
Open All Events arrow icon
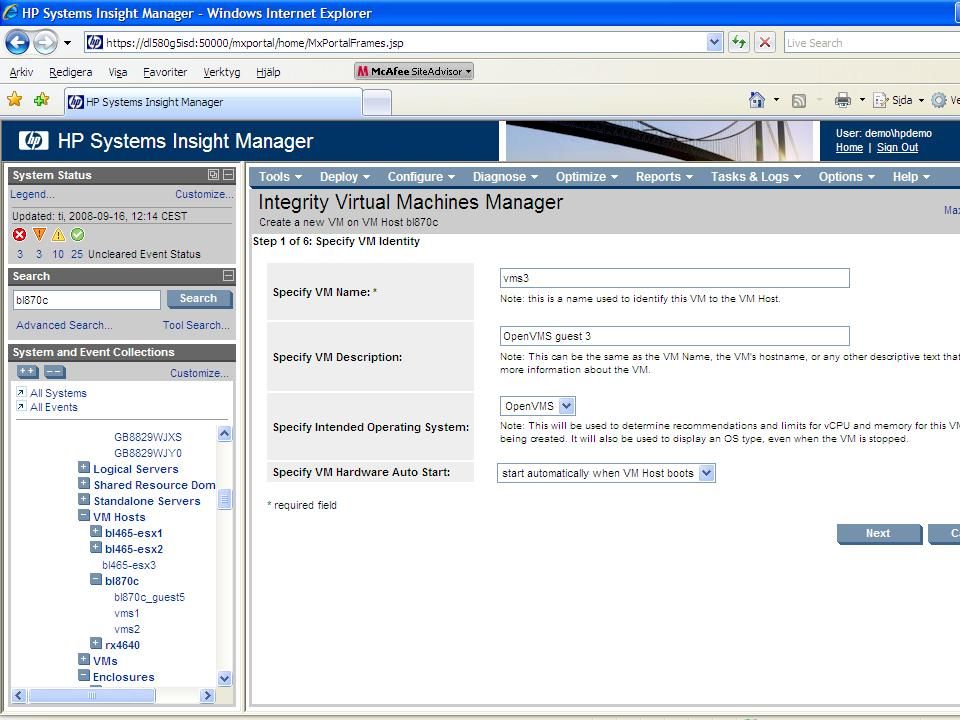click(21, 406)
